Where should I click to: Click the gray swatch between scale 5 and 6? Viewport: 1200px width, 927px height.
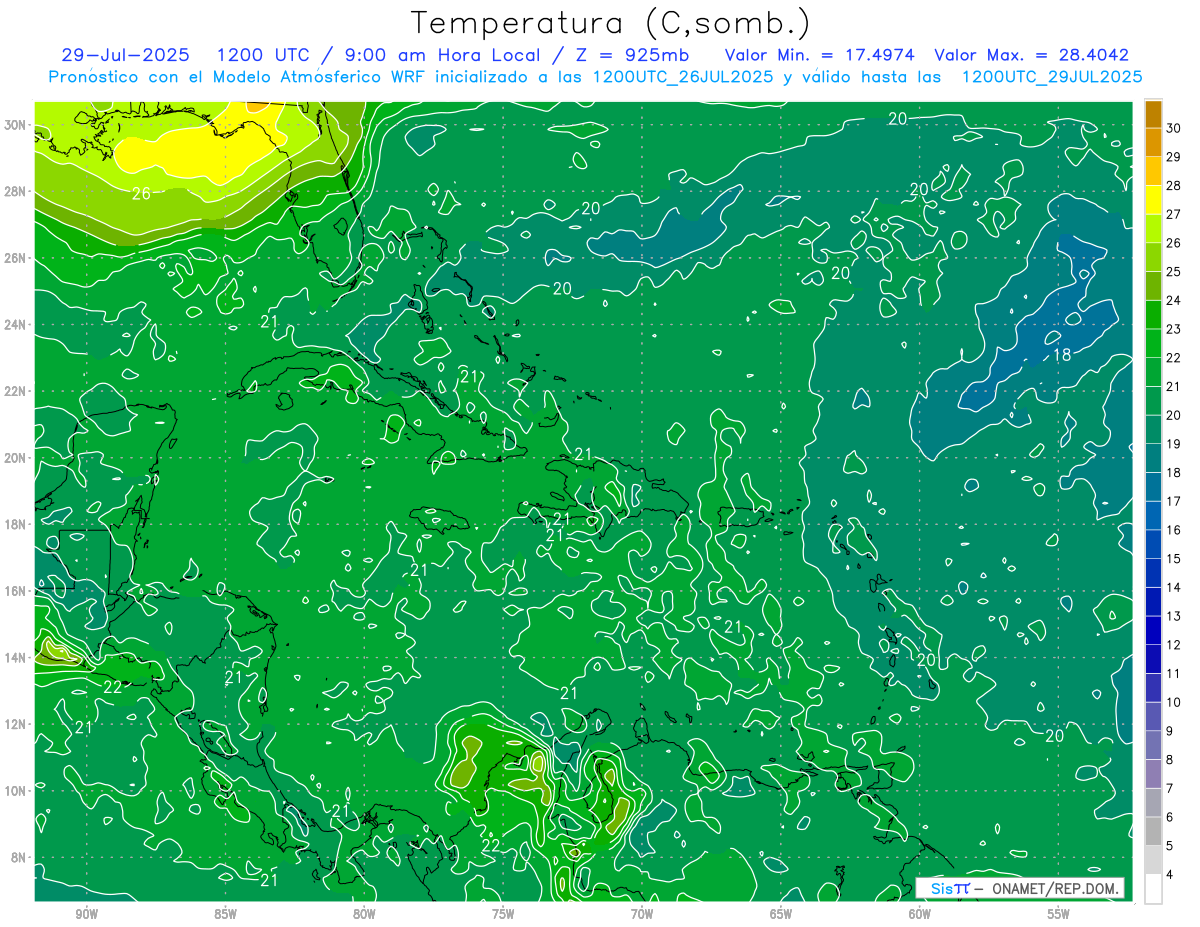click(x=1153, y=831)
